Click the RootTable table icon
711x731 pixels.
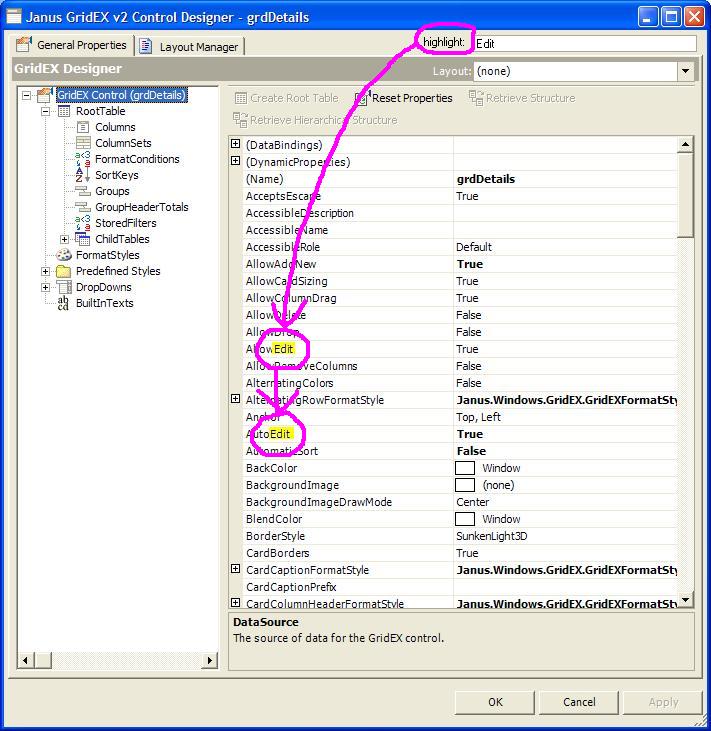coord(64,111)
